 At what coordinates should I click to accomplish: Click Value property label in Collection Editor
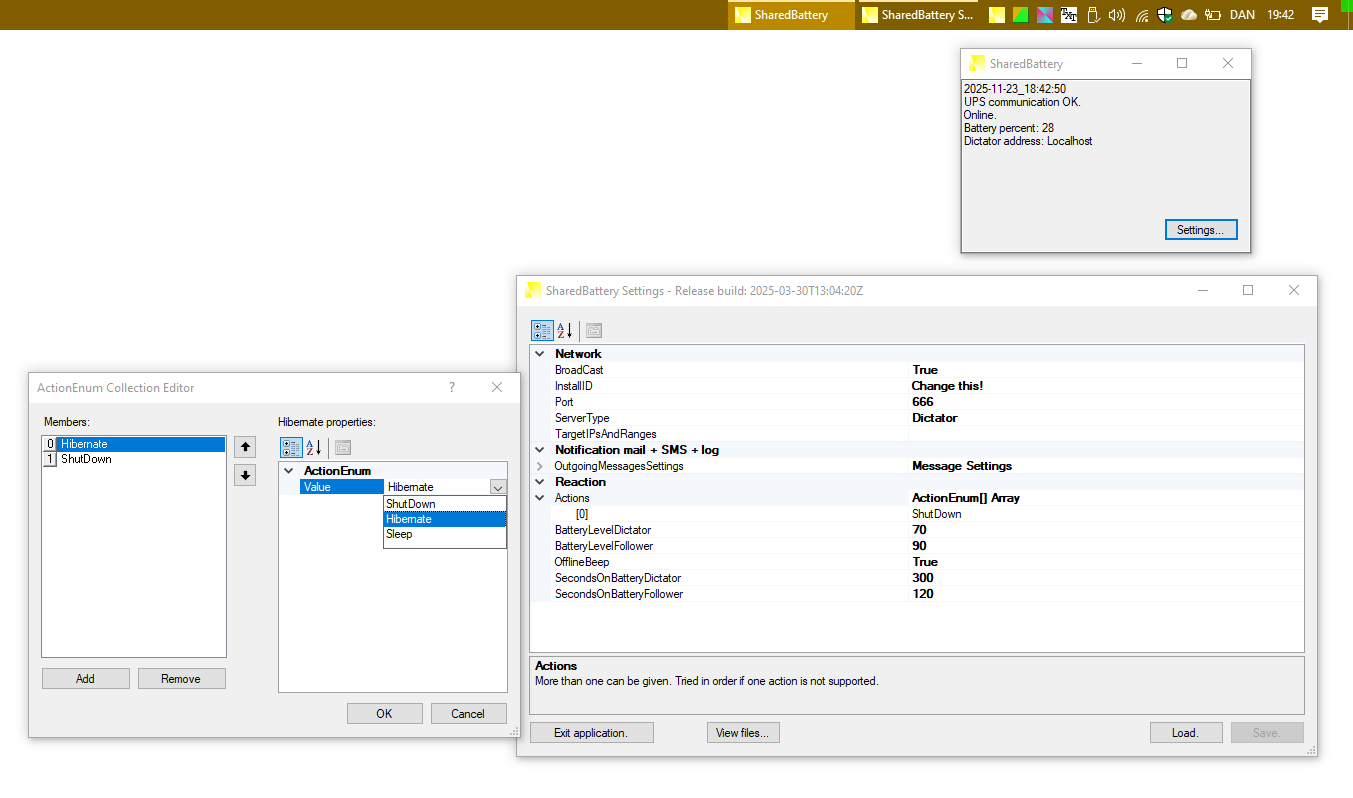point(342,487)
